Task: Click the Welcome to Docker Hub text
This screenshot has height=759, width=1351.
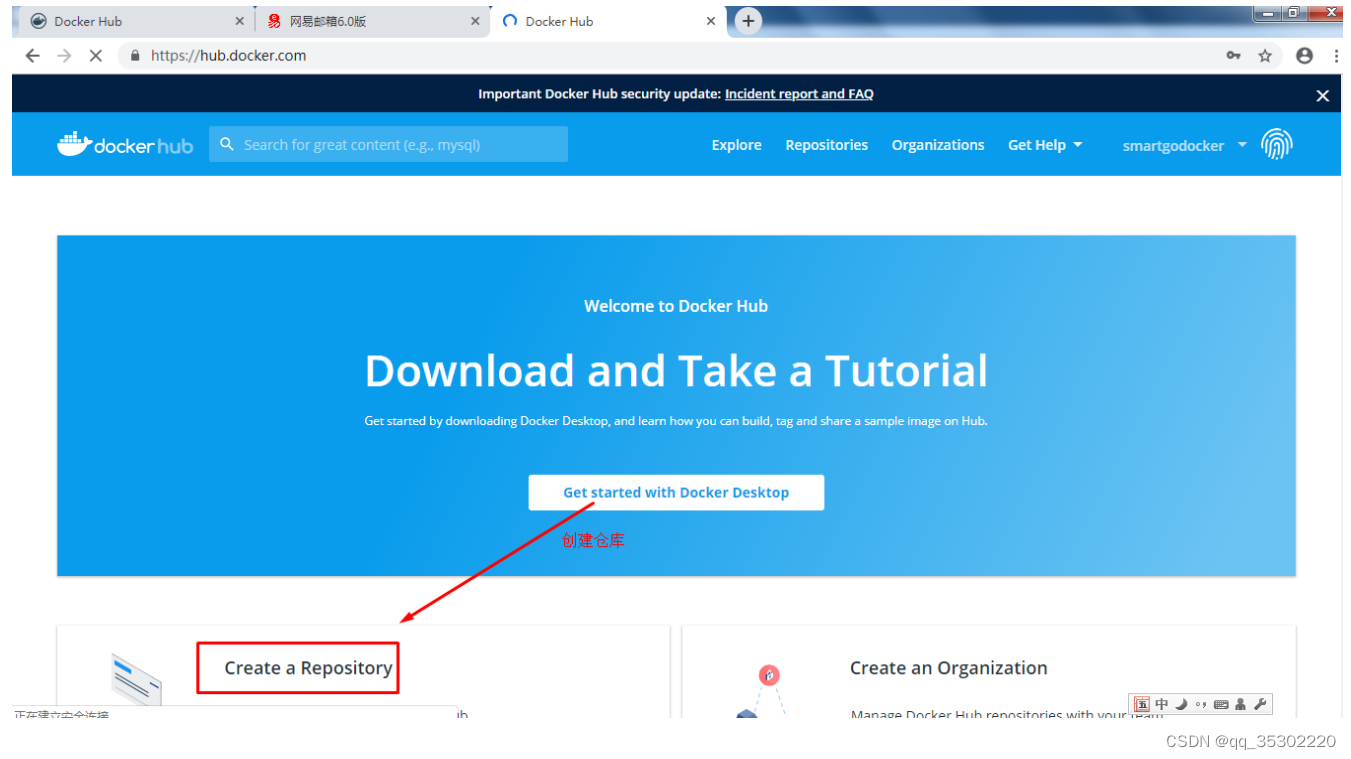Action: (676, 306)
